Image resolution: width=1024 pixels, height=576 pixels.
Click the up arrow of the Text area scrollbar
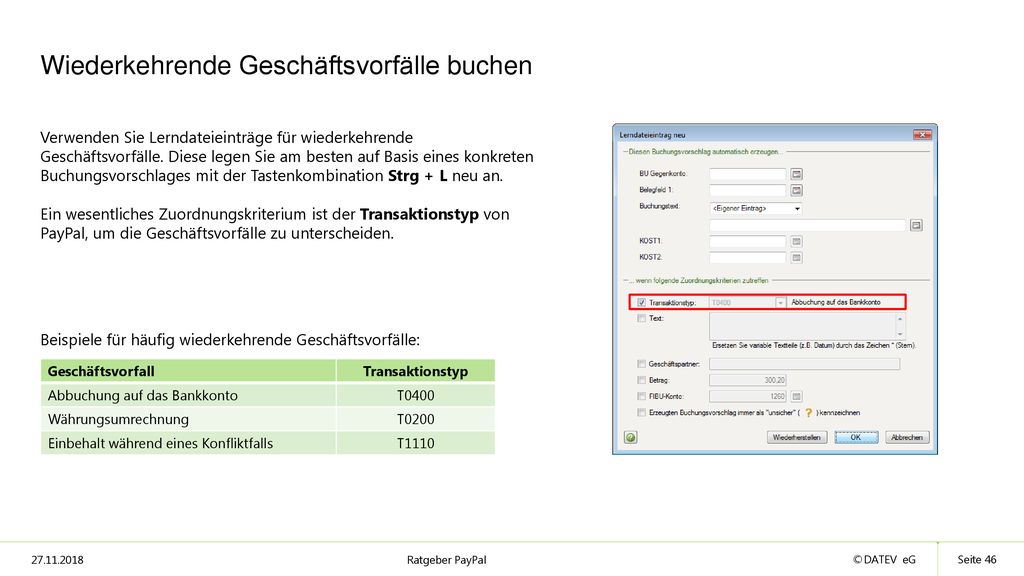click(x=900, y=319)
